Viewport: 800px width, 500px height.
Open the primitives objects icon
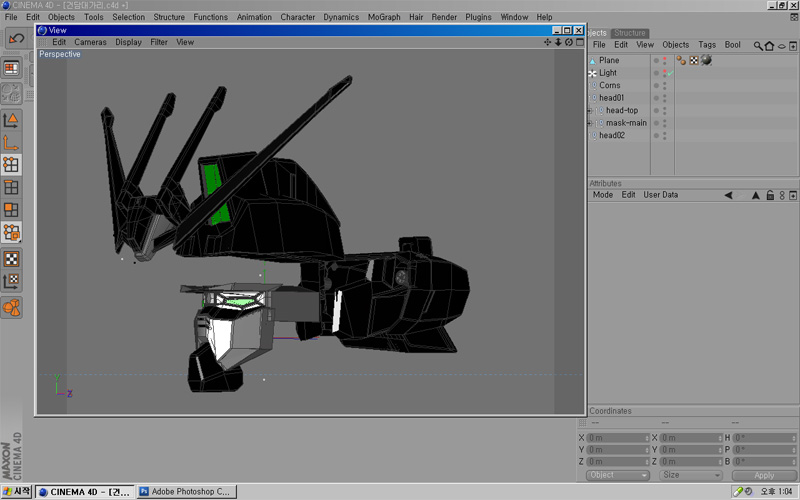point(11,308)
